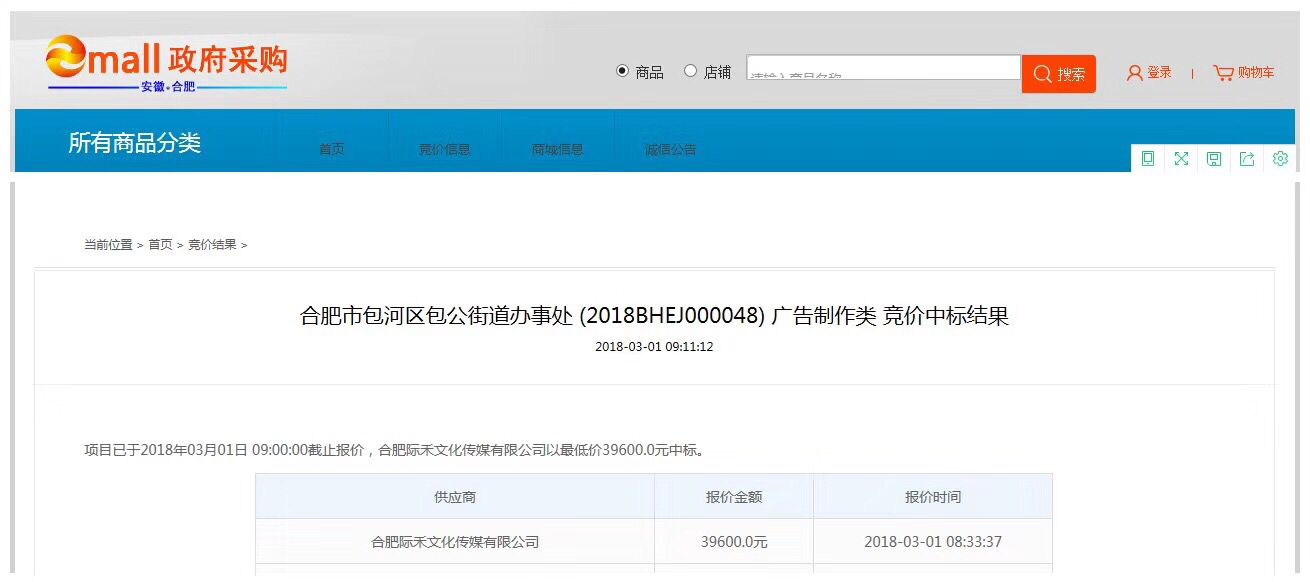Open the 诚信公告 navigation tab
1310x582 pixels.
670,149
